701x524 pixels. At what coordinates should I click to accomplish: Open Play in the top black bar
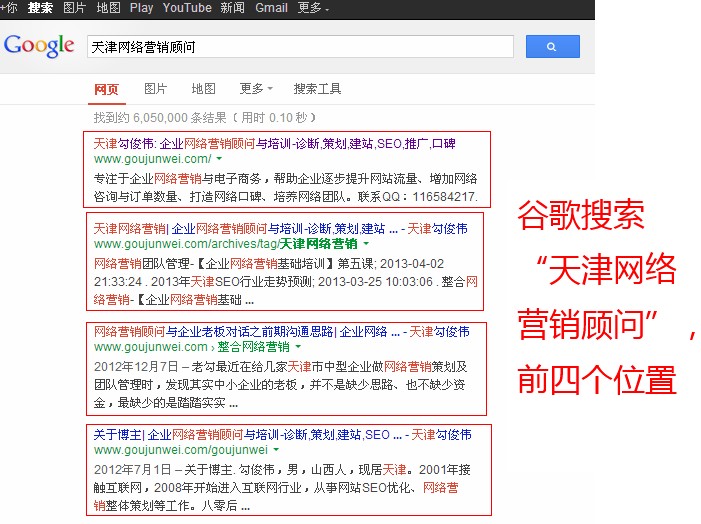tap(141, 8)
